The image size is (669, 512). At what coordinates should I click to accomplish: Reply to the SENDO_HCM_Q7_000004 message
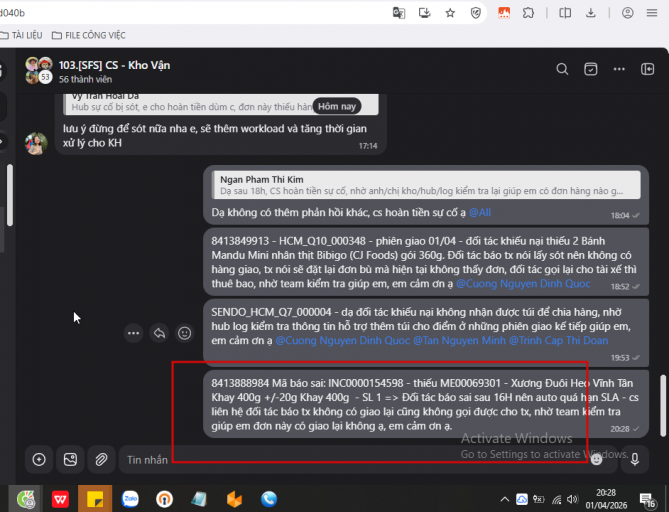[159, 333]
